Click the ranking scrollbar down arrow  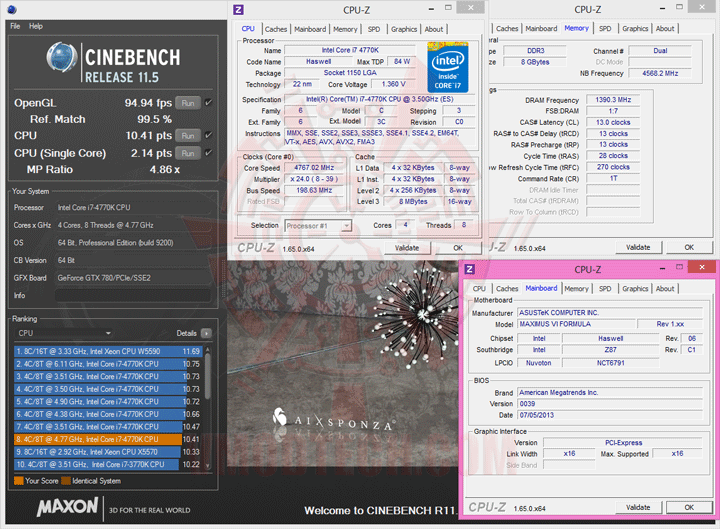pos(208,466)
